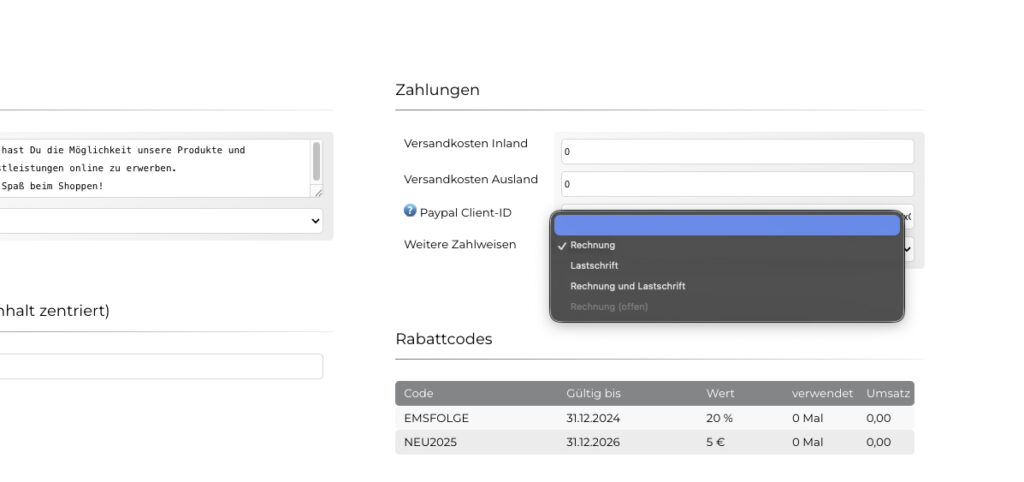Click the Weitere Zahlweisen label
The image size is (1024, 482).
point(460,244)
